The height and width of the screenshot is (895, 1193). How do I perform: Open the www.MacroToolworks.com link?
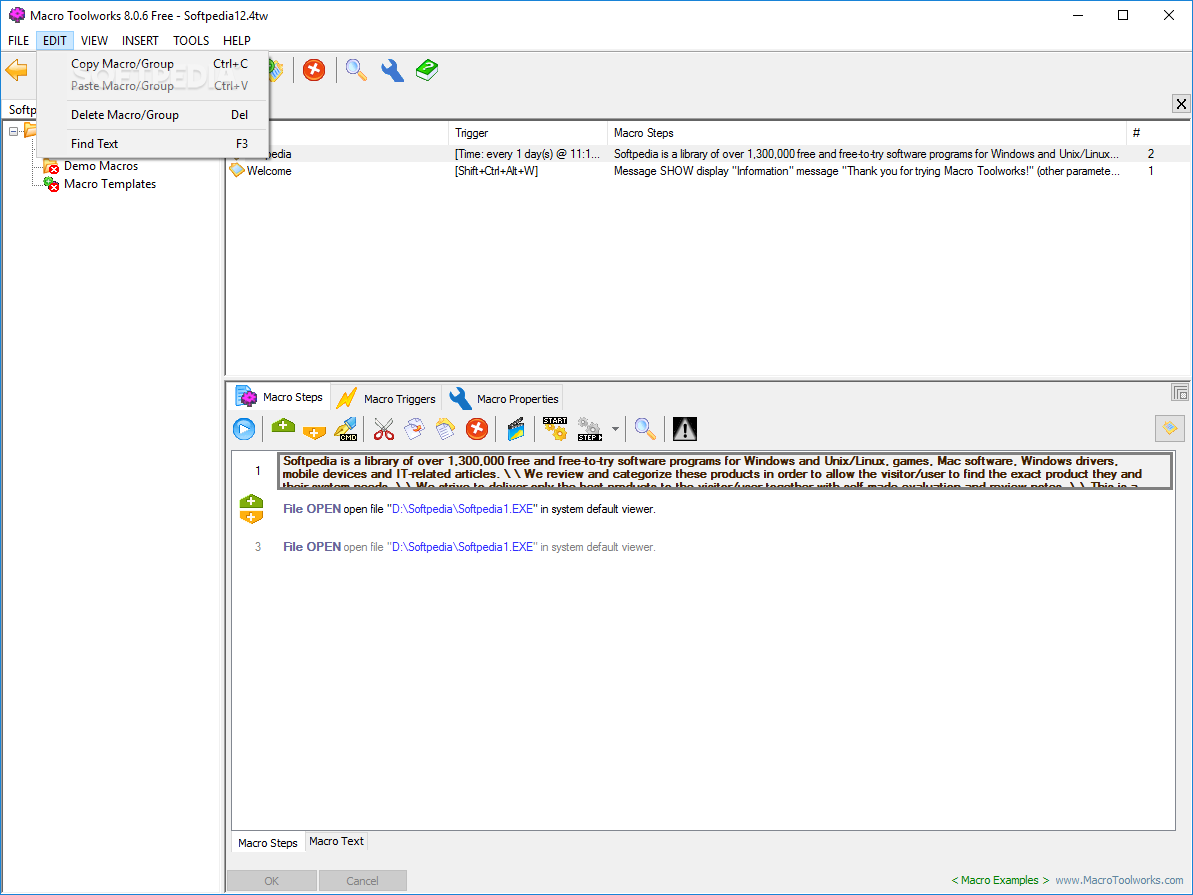pyautogui.click(x=1119, y=880)
